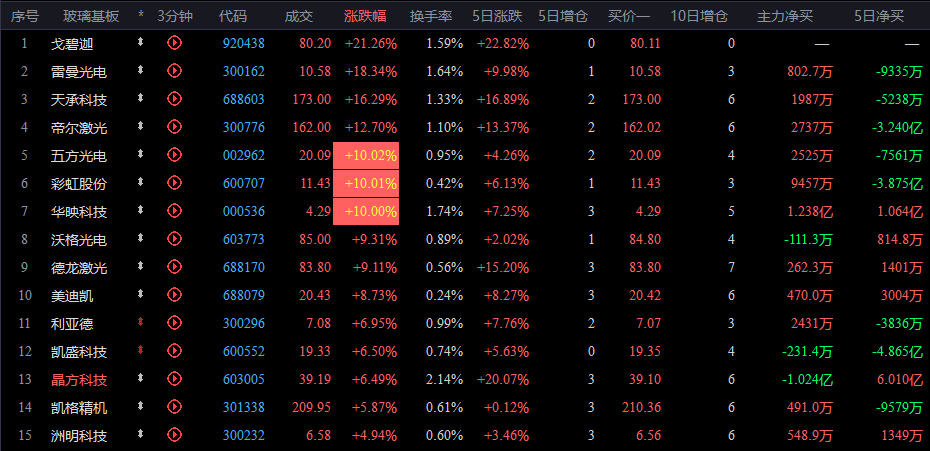The image size is (930, 451).
Task: Sort by the 代码 column header
Action: [233, 16]
